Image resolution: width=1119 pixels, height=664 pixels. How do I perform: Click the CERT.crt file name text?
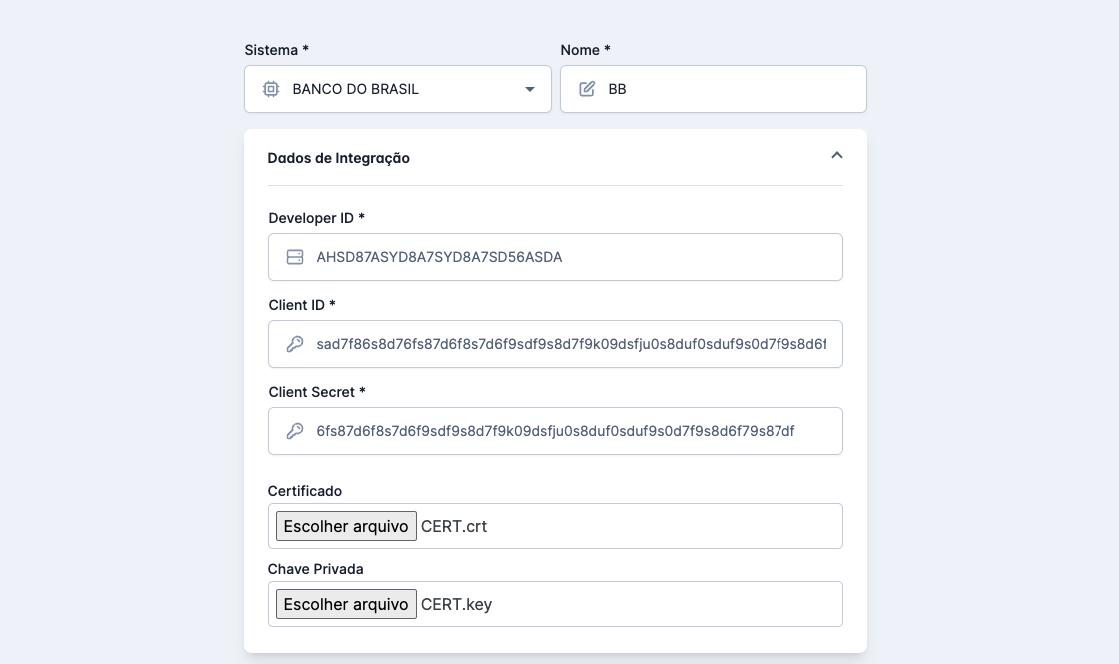[x=454, y=526]
